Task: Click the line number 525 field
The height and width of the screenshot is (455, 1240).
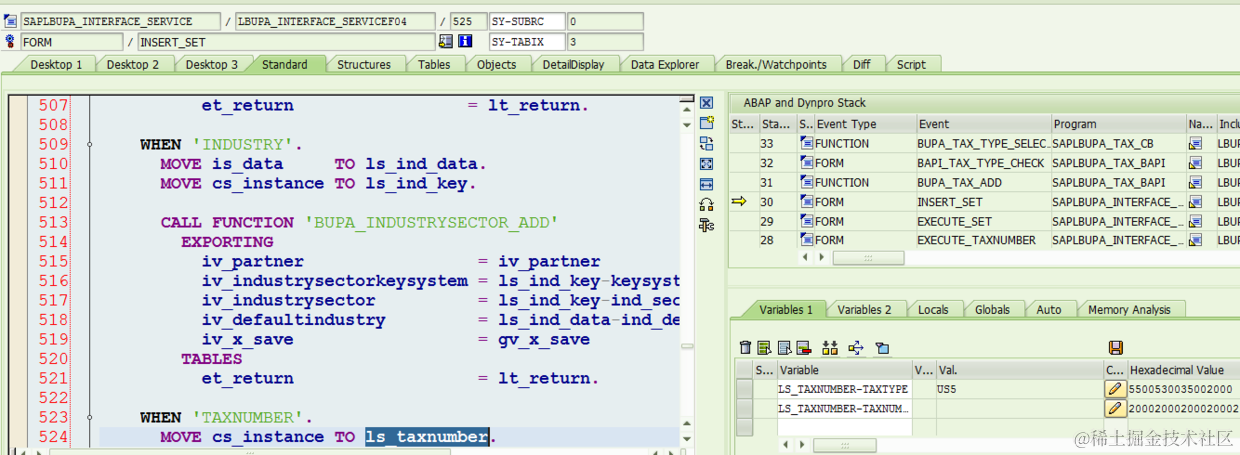Action: click(x=467, y=21)
